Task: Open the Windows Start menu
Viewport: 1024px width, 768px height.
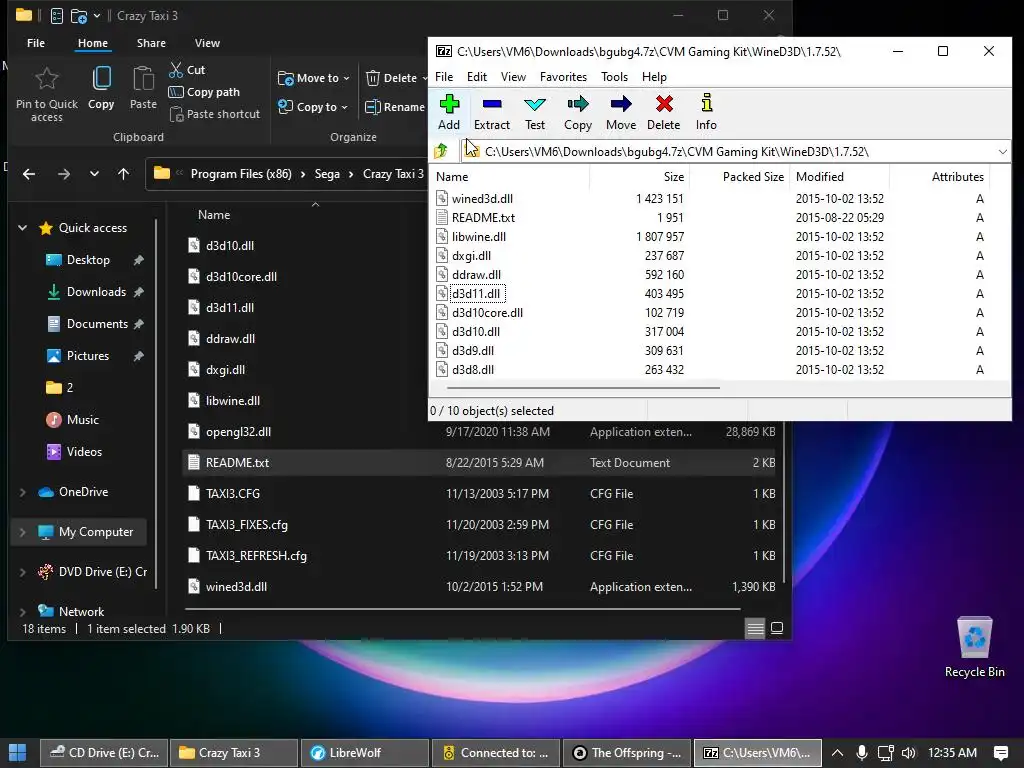Action: click(x=18, y=753)
